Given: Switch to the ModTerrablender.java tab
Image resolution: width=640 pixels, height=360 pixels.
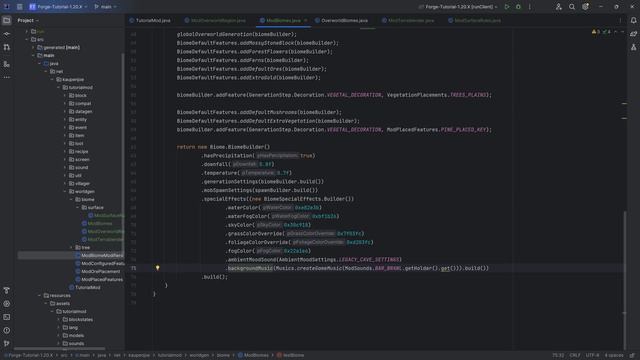Looking at the screenshot, I should [408, 20].
